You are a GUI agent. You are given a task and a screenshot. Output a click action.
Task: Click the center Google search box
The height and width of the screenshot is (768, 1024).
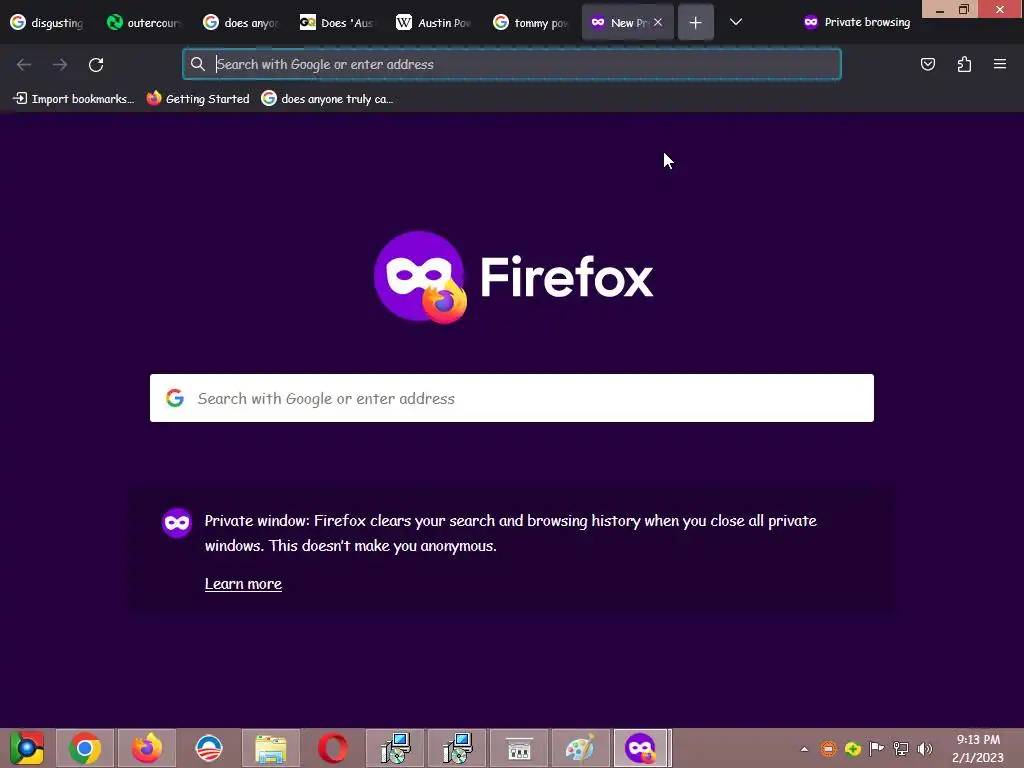click(512, 398)
